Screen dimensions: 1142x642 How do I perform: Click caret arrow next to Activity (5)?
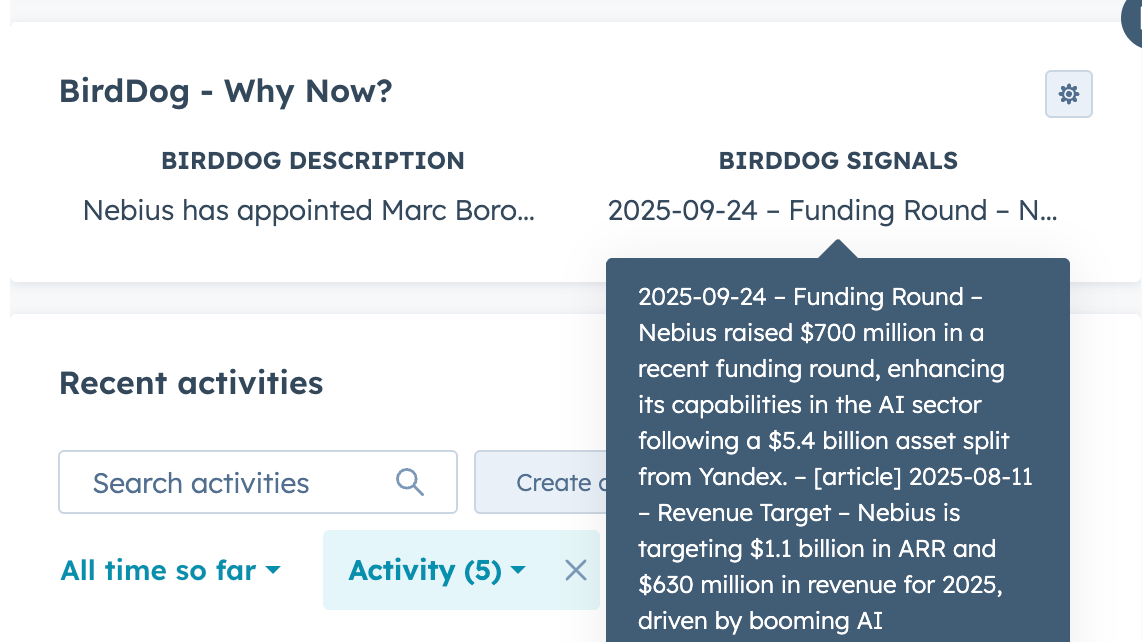[x=518, y=571]
